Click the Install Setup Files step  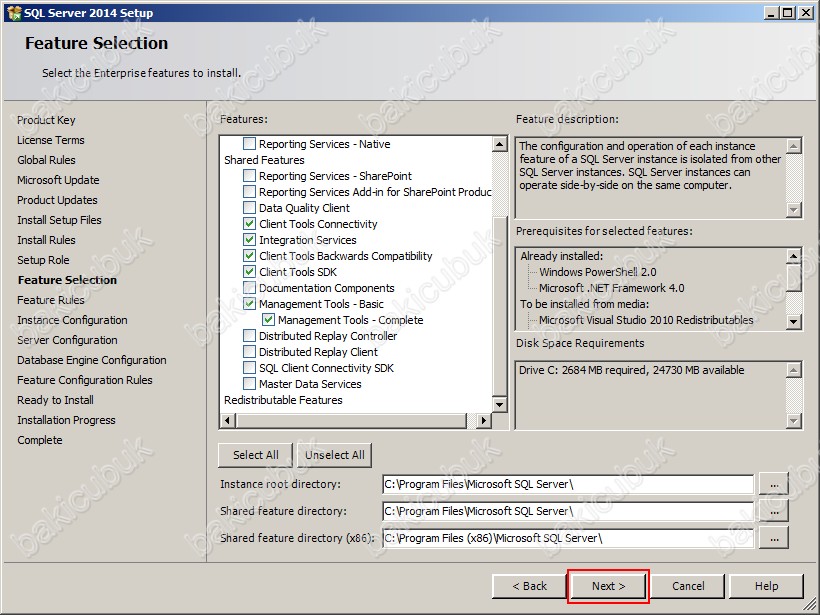coord(59,220)
